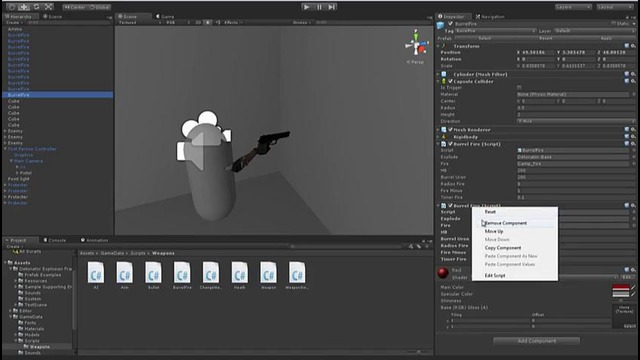This screenshot has width=640, height=360.
Task: Open the Direction Y-Axis dropdown
Action: pyautogui.click(x=576, y=121)
